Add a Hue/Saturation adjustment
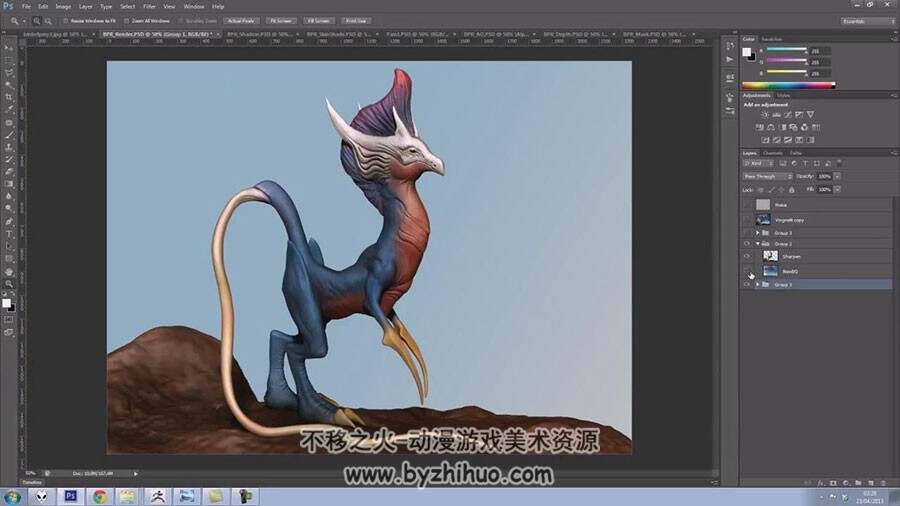 759,127
